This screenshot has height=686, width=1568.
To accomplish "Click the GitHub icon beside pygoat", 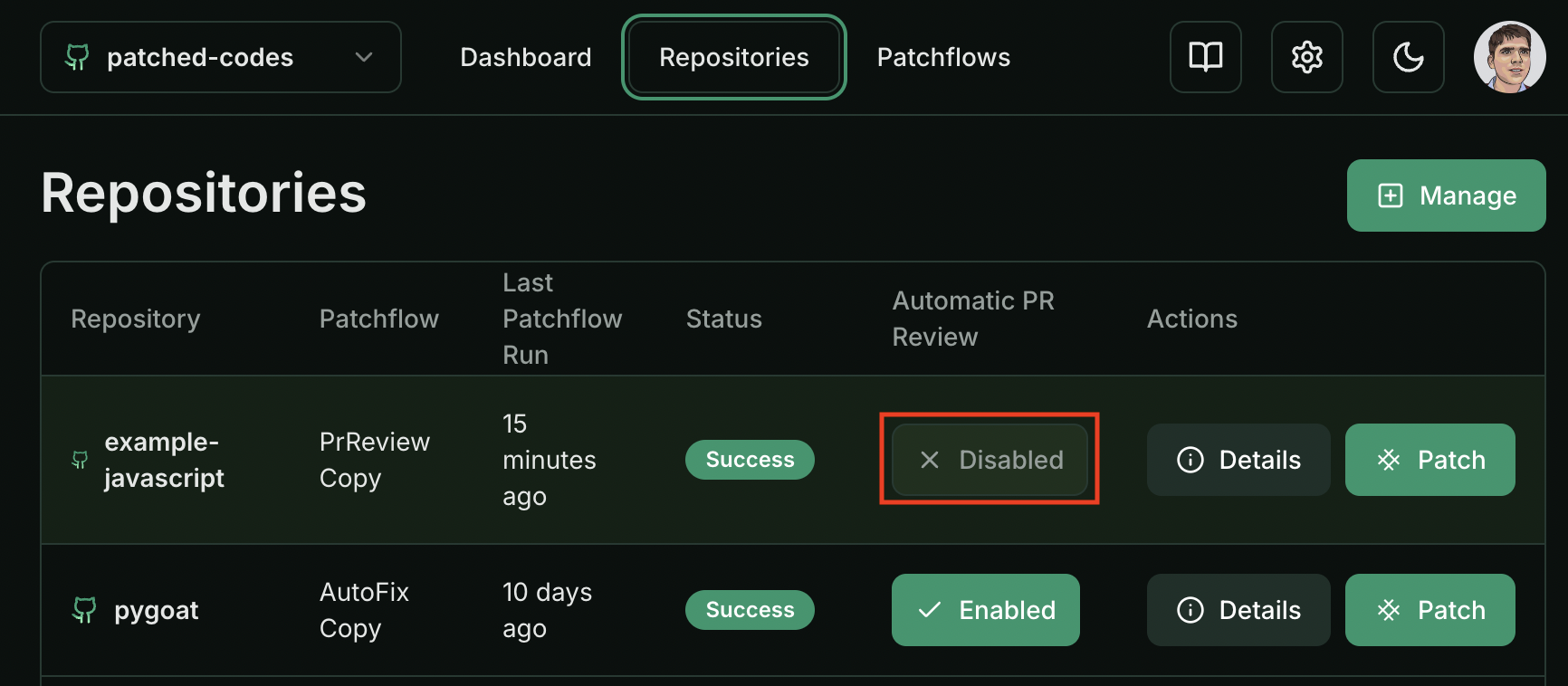I will pos(83,610).
